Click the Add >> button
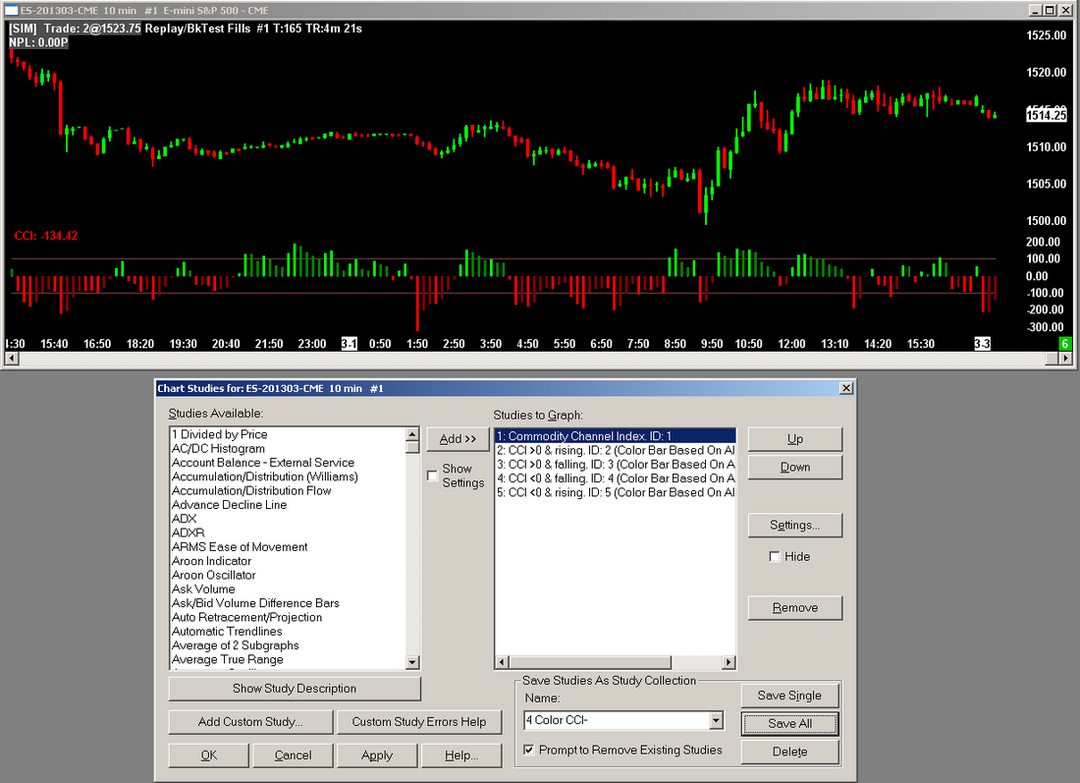Viewport: 1080px width, 783px height. point(457,439)
